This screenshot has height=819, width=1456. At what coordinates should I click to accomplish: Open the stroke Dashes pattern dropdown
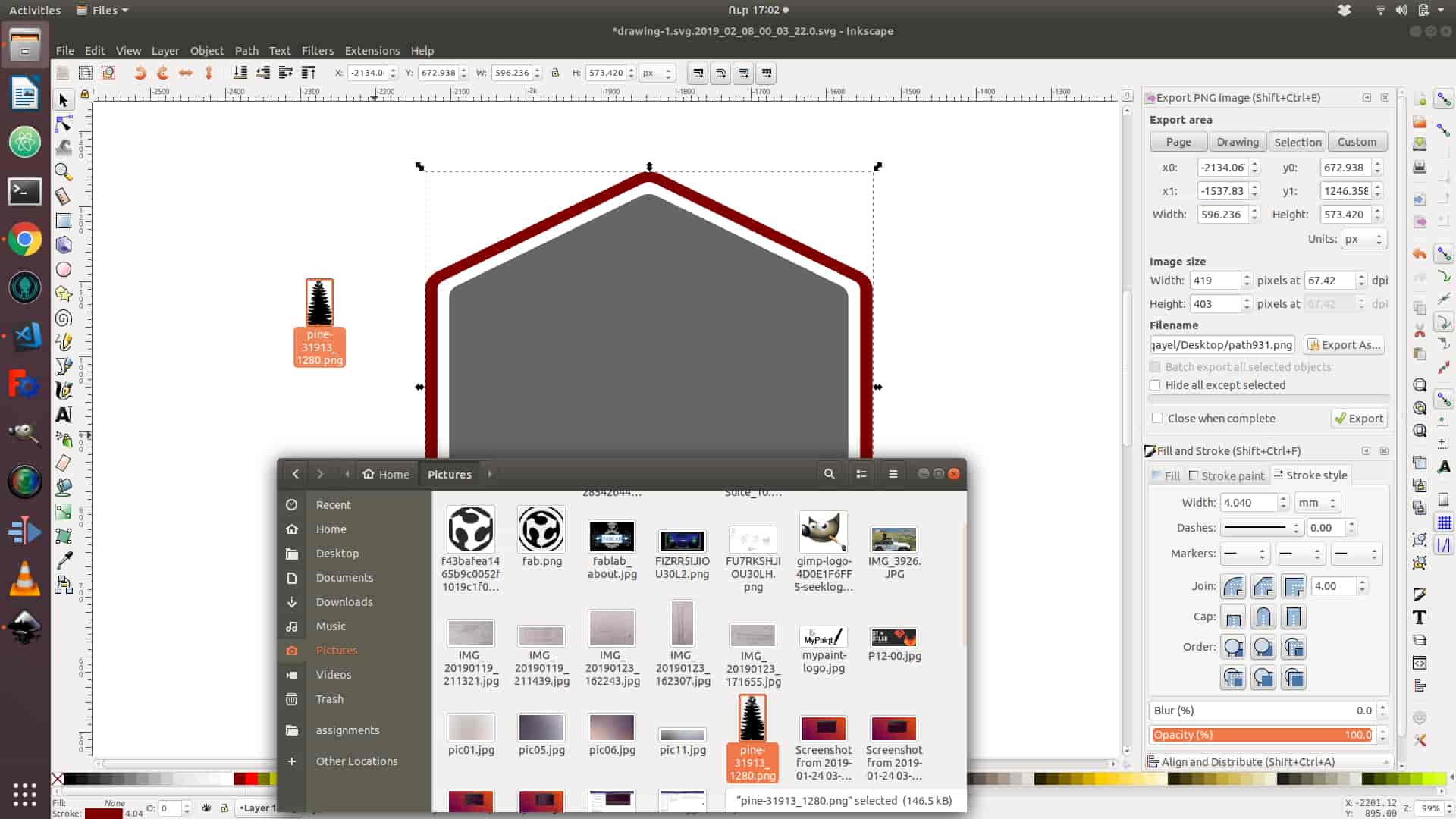point(1261,528)
